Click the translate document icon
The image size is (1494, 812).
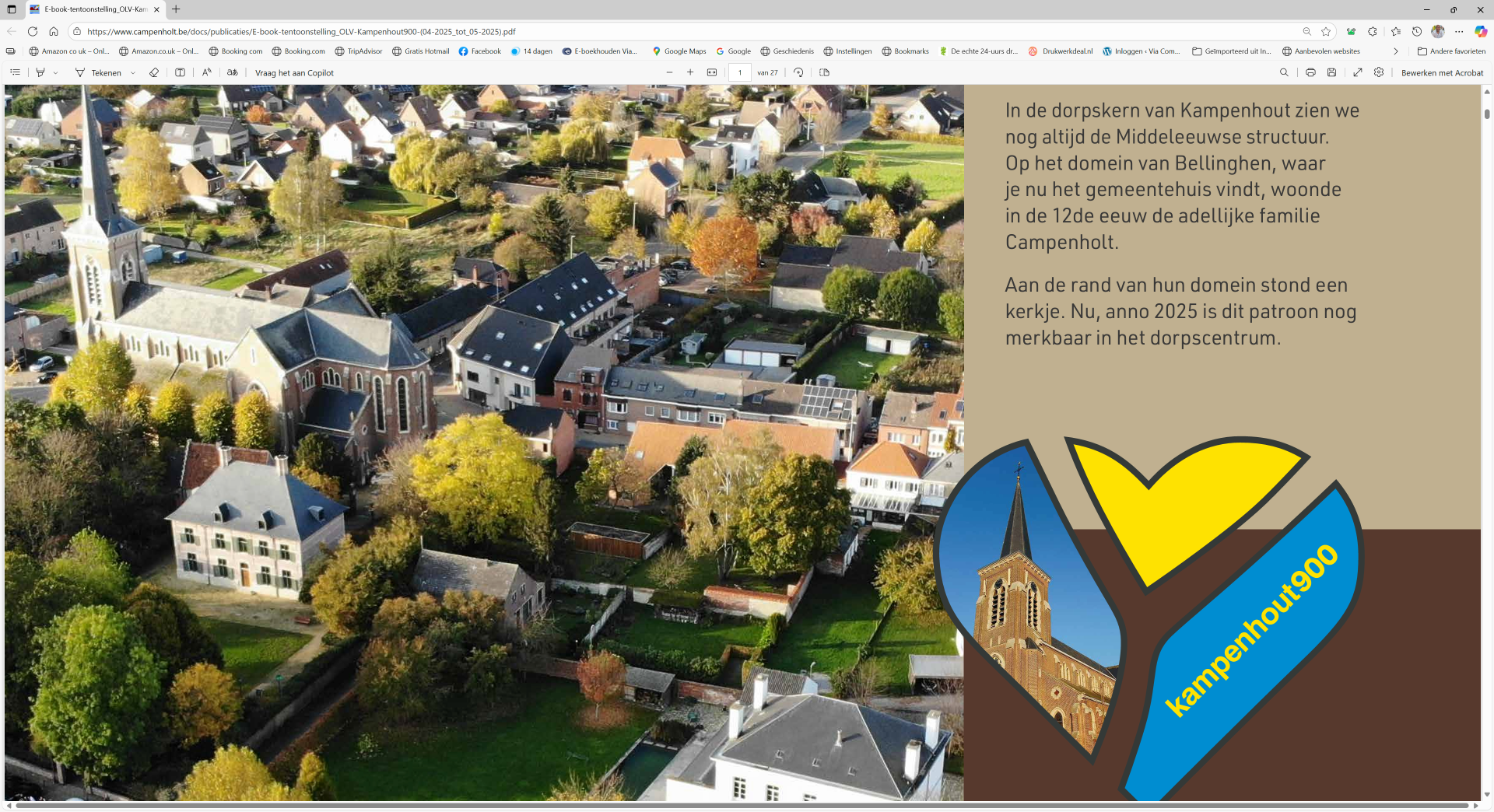[x=232, y=72]
